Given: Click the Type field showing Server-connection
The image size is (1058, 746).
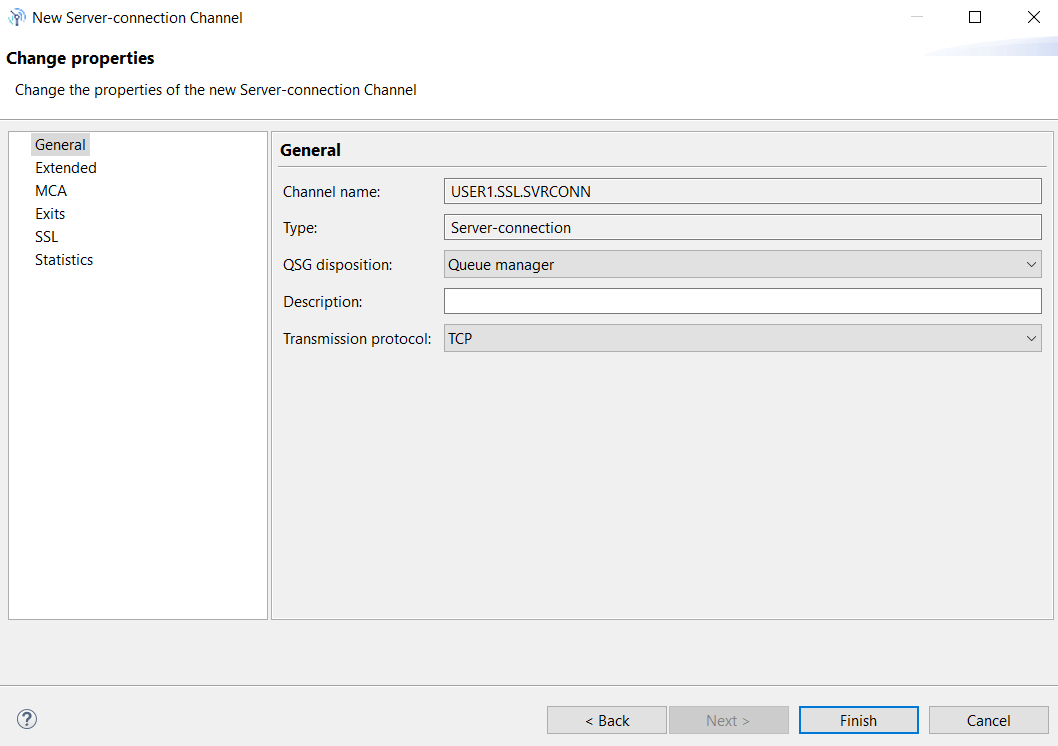Looking at the screenshot, I should pos(742,227).
